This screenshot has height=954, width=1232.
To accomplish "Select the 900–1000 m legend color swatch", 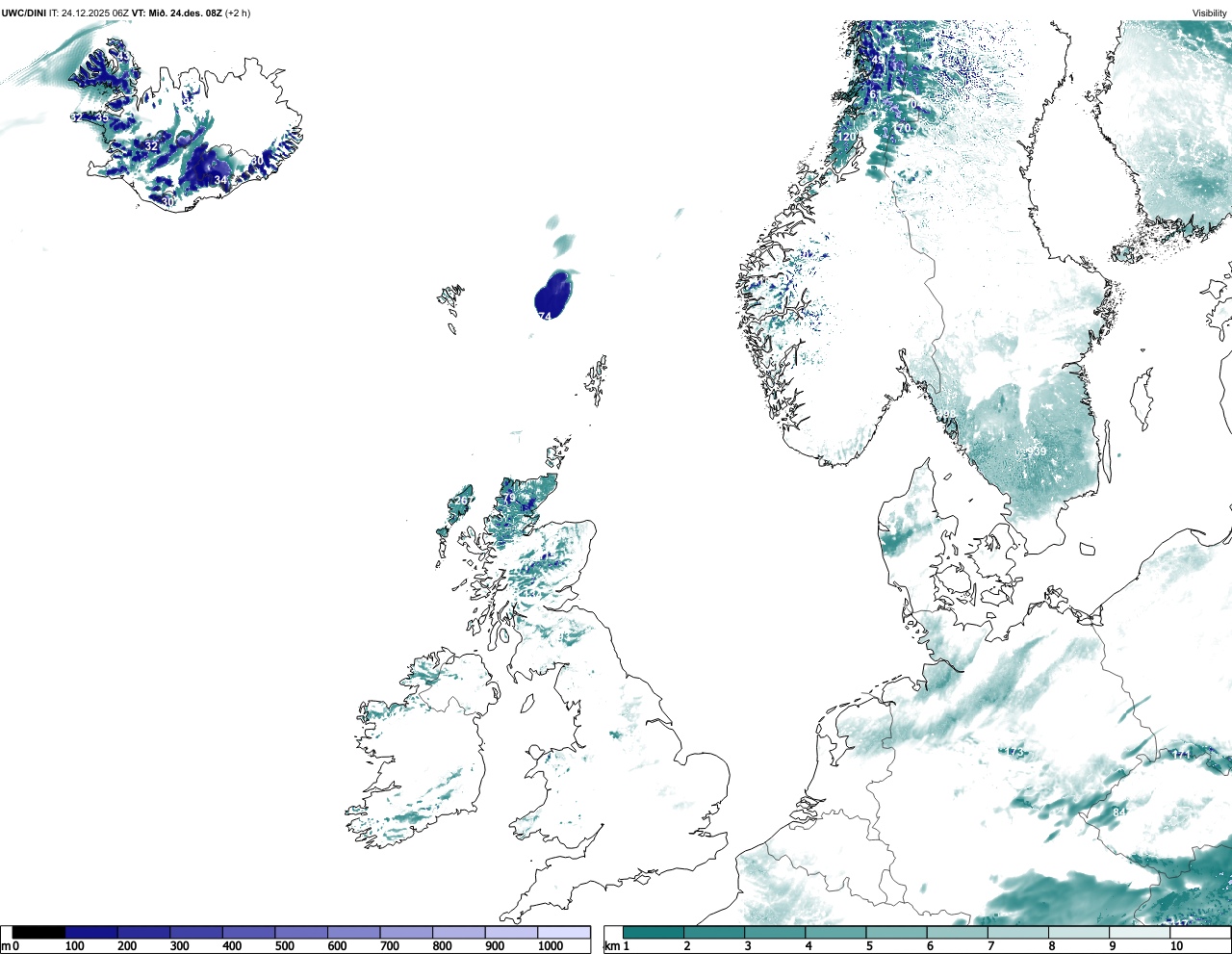I will (x=511, y=932).
